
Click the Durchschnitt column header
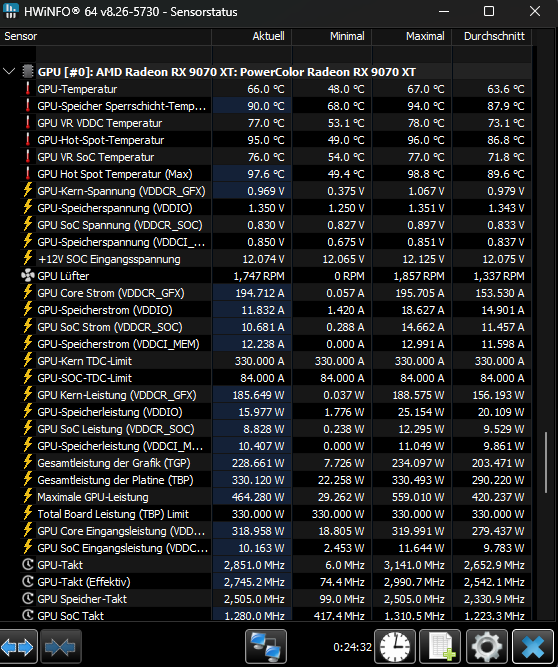(491, 36)
